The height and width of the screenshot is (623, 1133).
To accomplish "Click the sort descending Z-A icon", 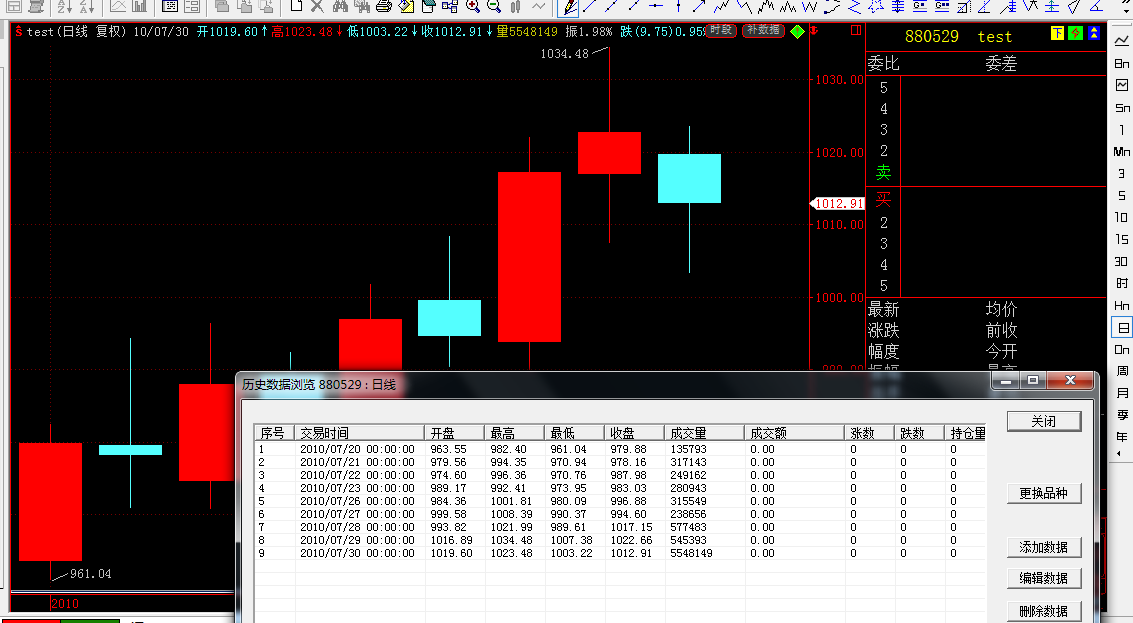I will point(87,7).
